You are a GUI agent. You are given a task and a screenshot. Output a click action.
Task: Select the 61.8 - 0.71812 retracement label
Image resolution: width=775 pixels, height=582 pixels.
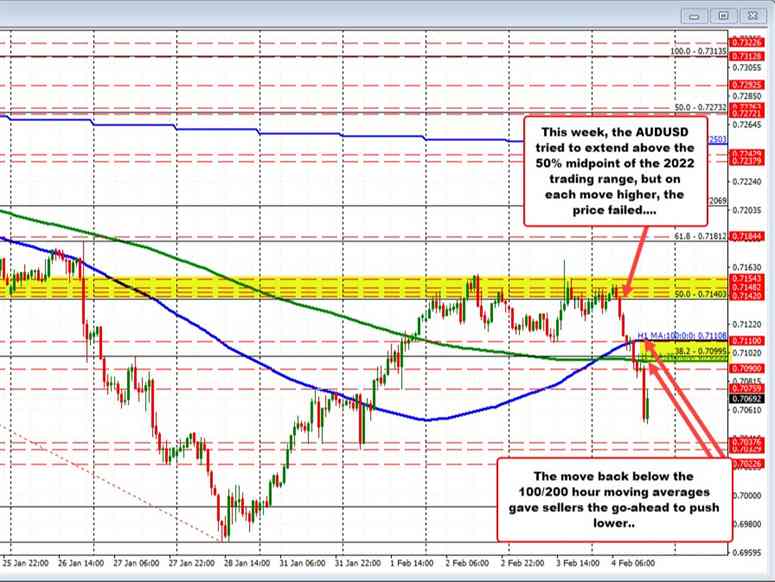(x=701, y=236)
